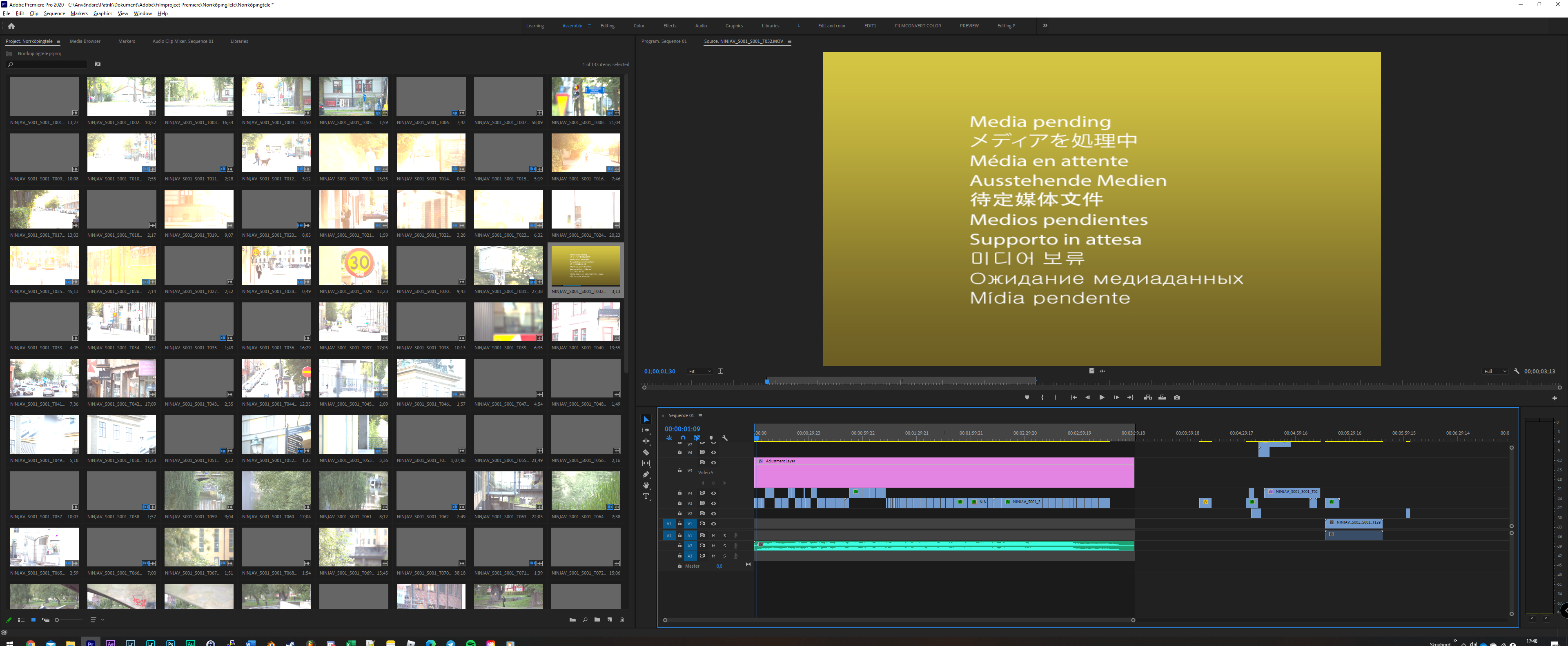The image size is (1568, 646).
Task: Switch project panel to list view
Action: (x=21, y=620)
